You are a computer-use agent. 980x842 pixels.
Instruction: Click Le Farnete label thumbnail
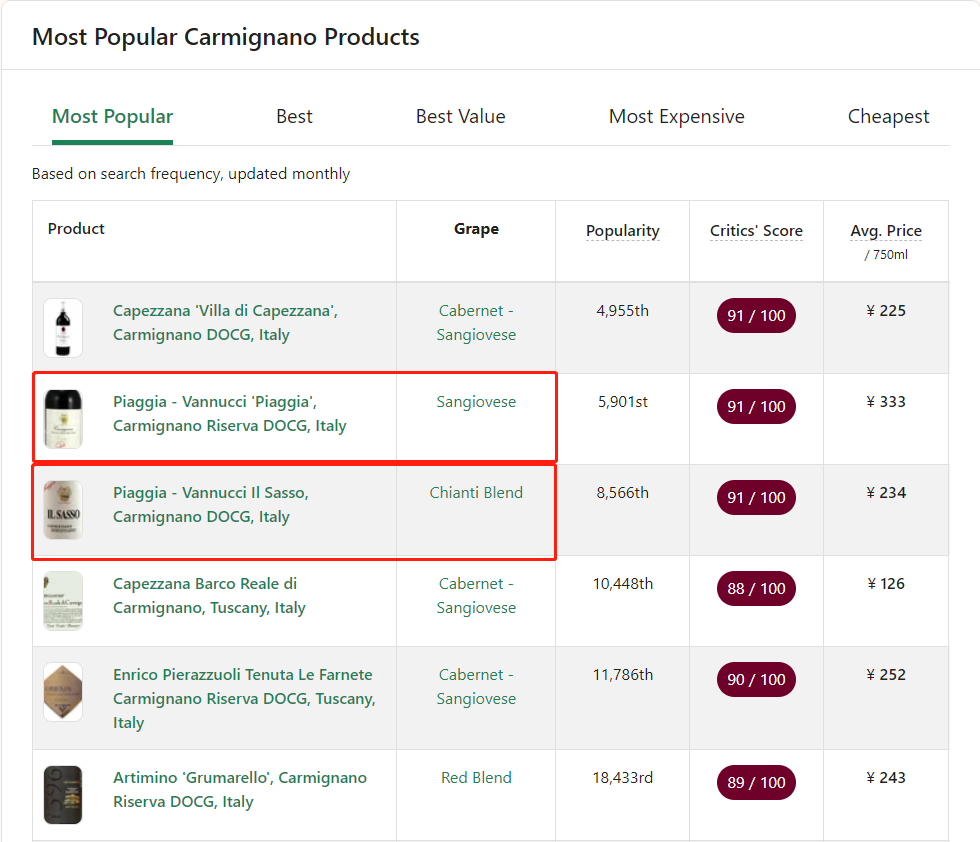[x=63, y=692]
